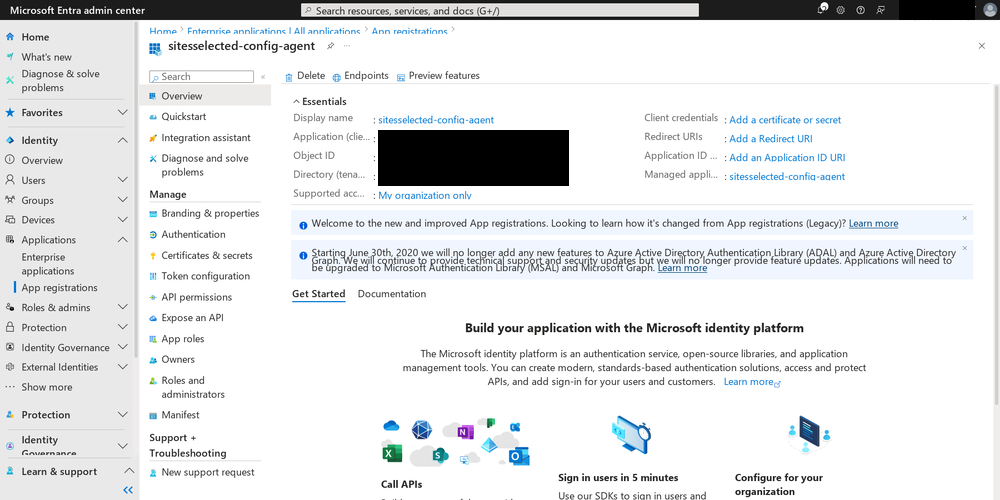This screenshot has width=1000, height=500.
Task: Open Preview features
Action: [x=438, y=76]
